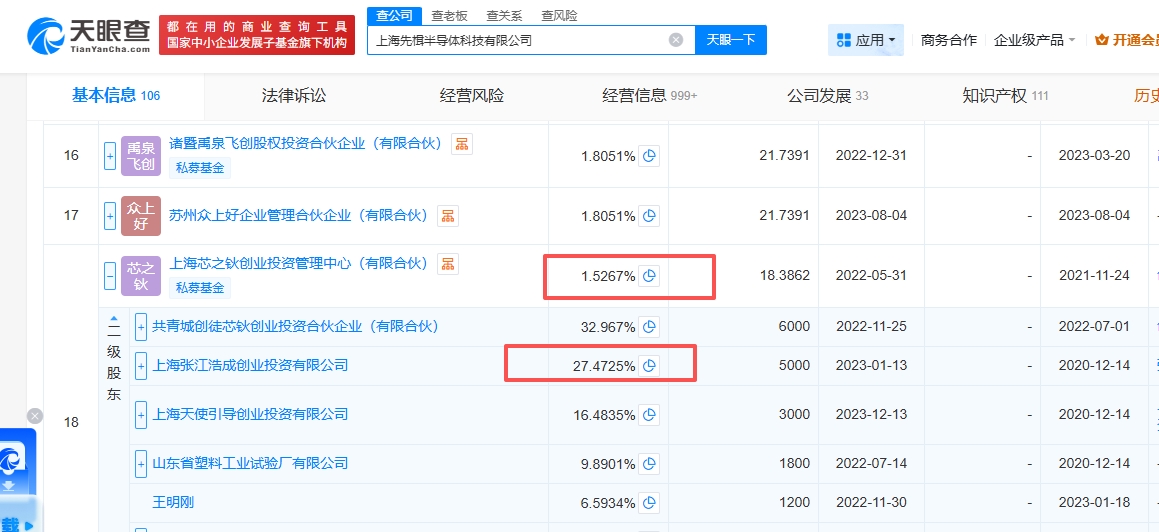This screenshot has height=532, width=1159.
Task: Click the 禹泉飞创 purple logo badge
Action: (x=140, y=157)
